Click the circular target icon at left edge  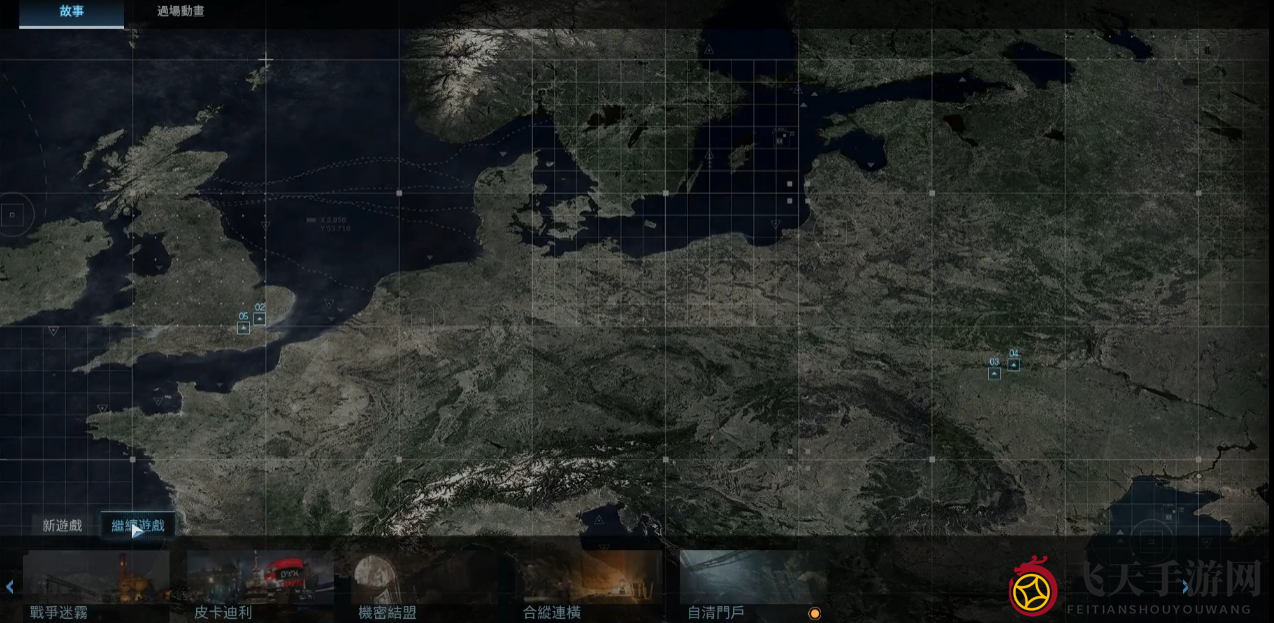tap(13, 214)
